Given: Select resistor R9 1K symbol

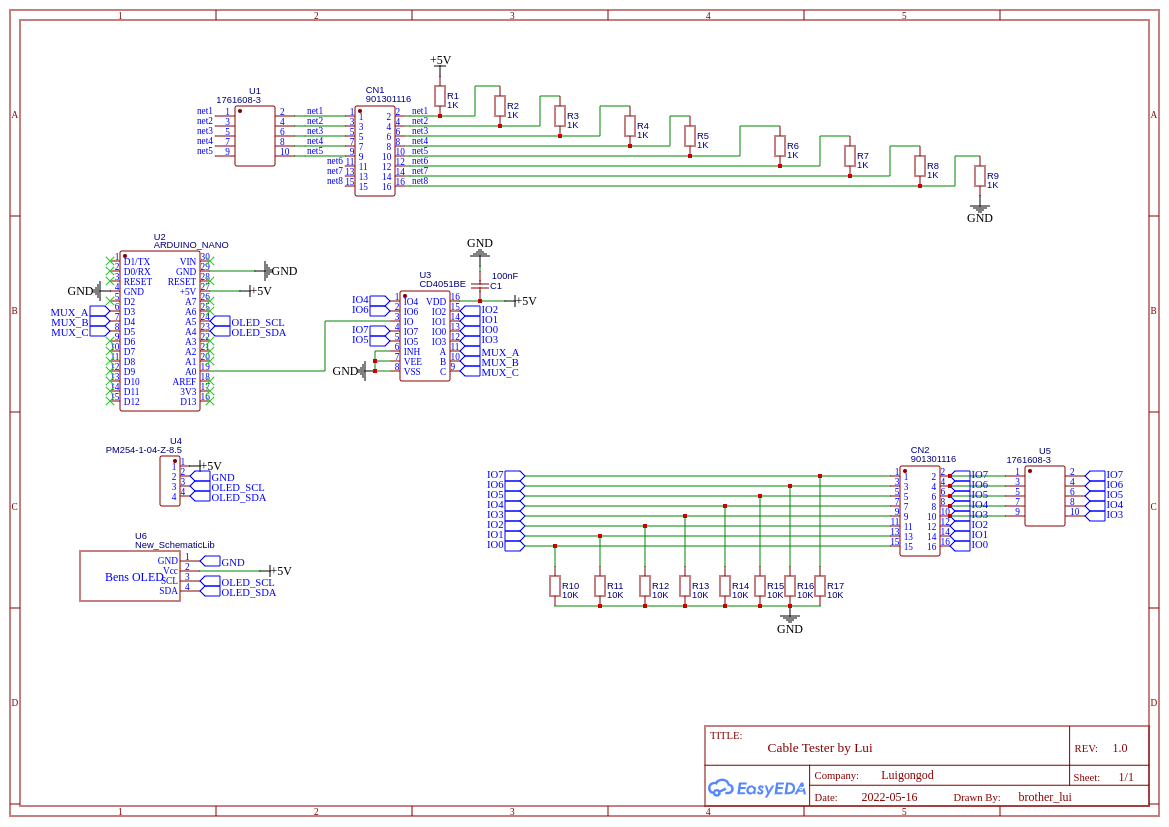Looking at the screenshot, I should pos(980,177).
